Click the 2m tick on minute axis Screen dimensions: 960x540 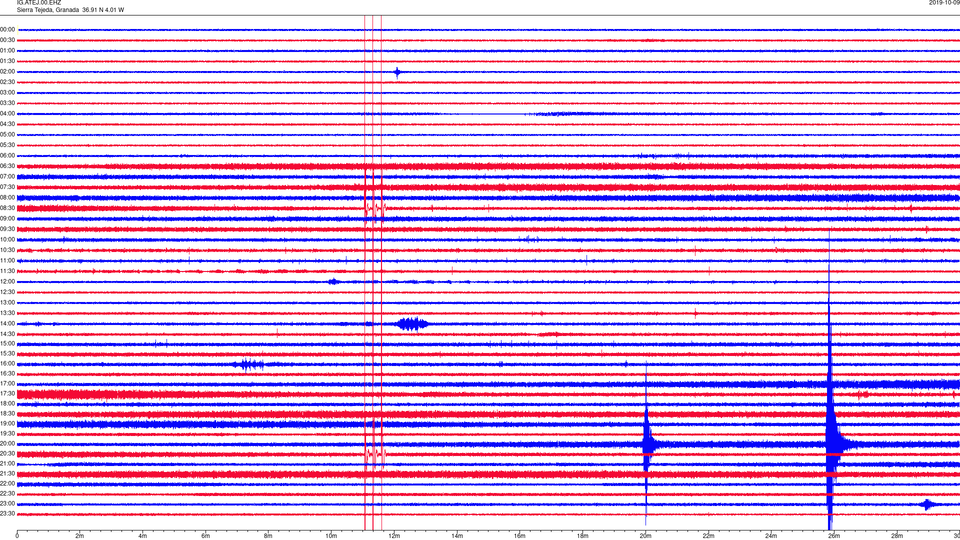[80, 536]
